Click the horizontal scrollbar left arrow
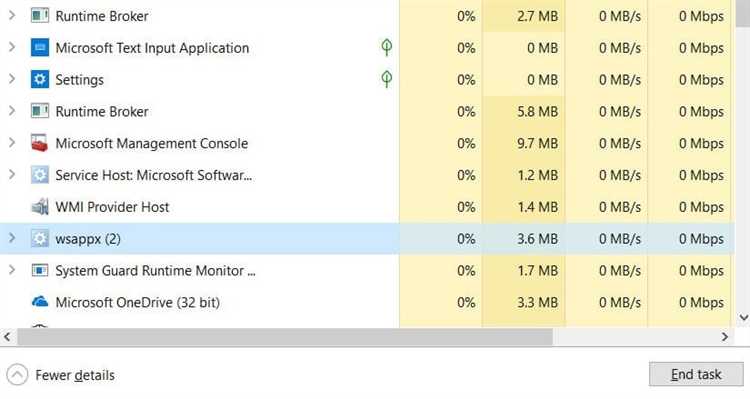This screenshot has width=750, height=399. tap(7, 337)
